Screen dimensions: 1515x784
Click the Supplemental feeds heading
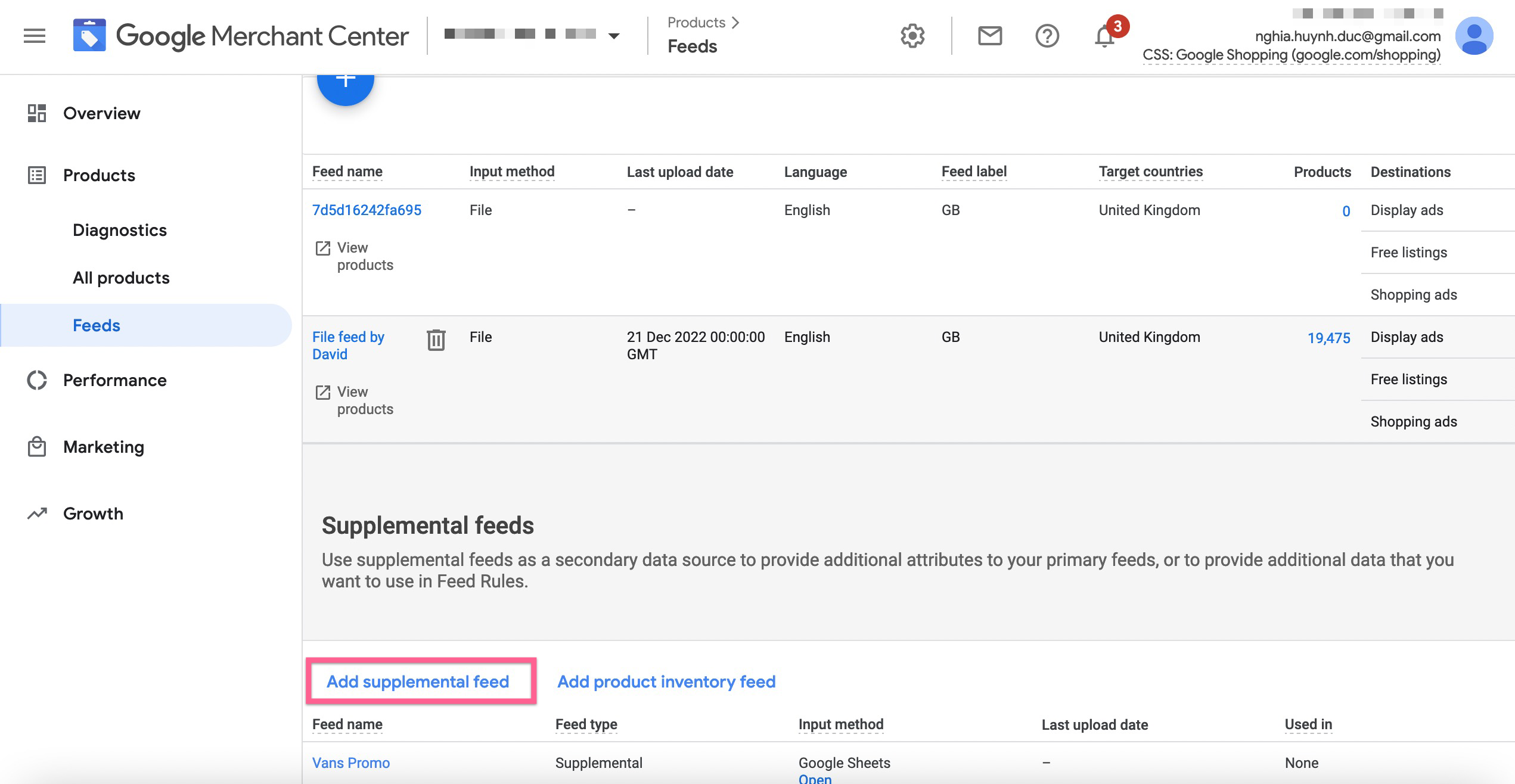[428, 525]
